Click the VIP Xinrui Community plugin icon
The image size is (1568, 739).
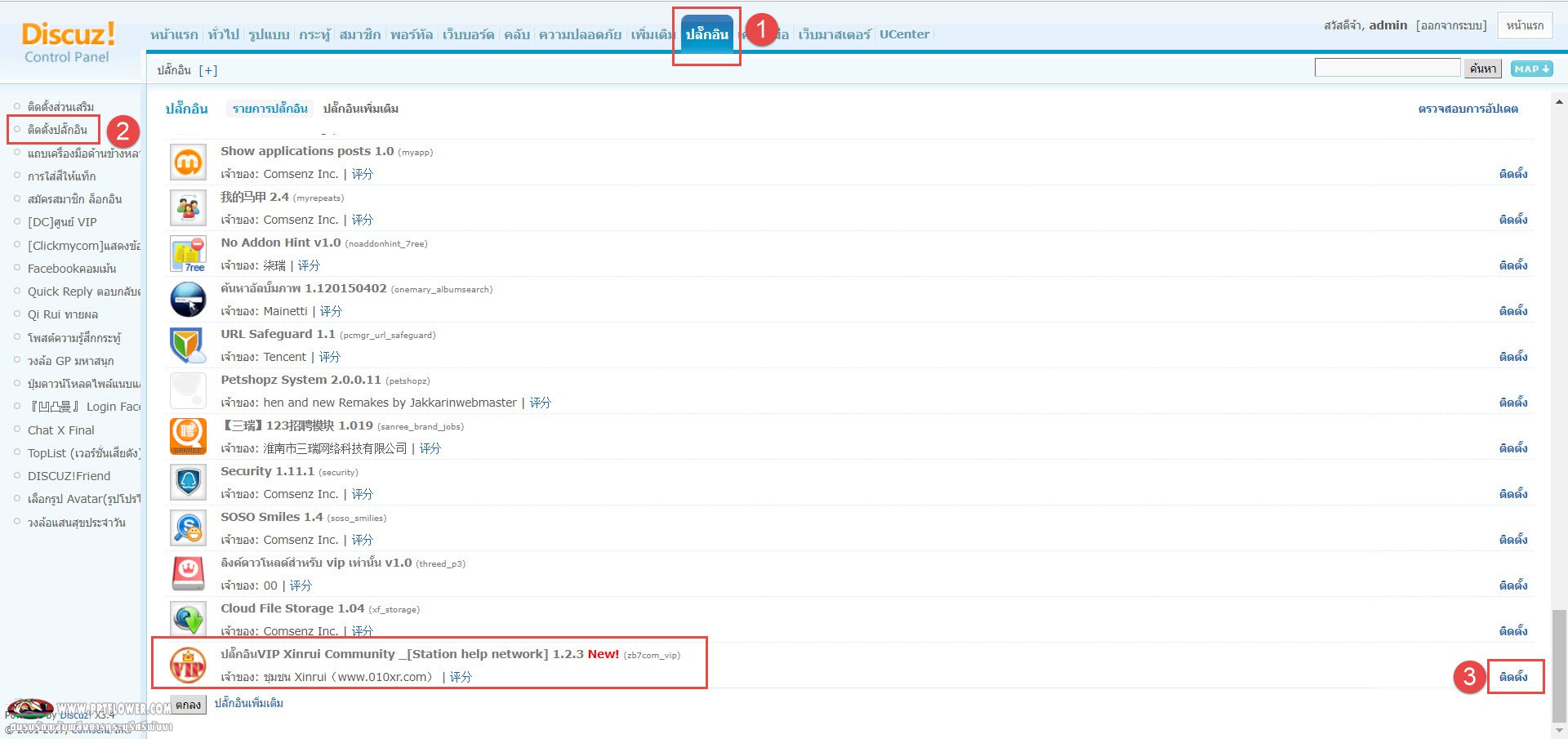(188, 665)
